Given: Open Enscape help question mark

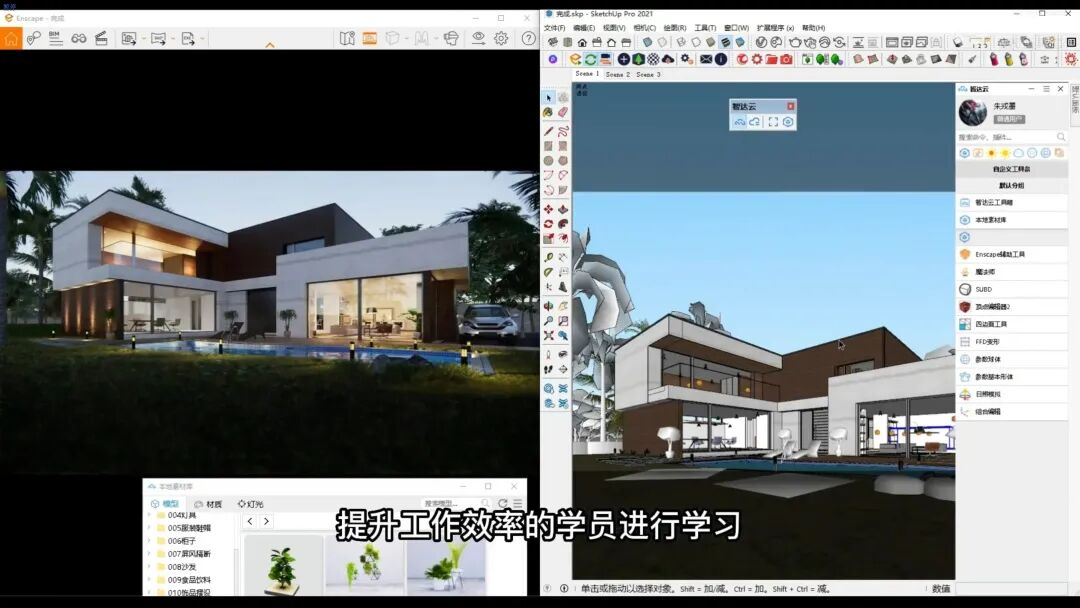Looking at the screenshot, I should point(528,39).
